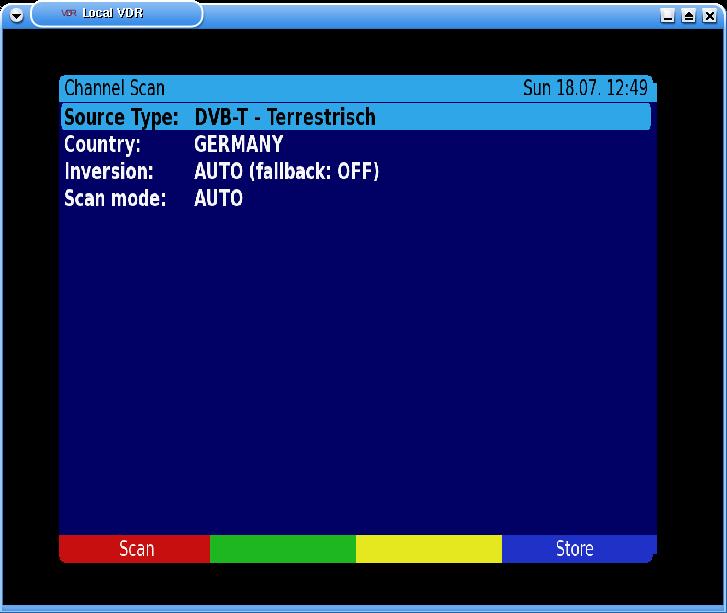Screen dimensions: 727x613
Task: Minimize the Local VDR window
Action: (668, 16)
